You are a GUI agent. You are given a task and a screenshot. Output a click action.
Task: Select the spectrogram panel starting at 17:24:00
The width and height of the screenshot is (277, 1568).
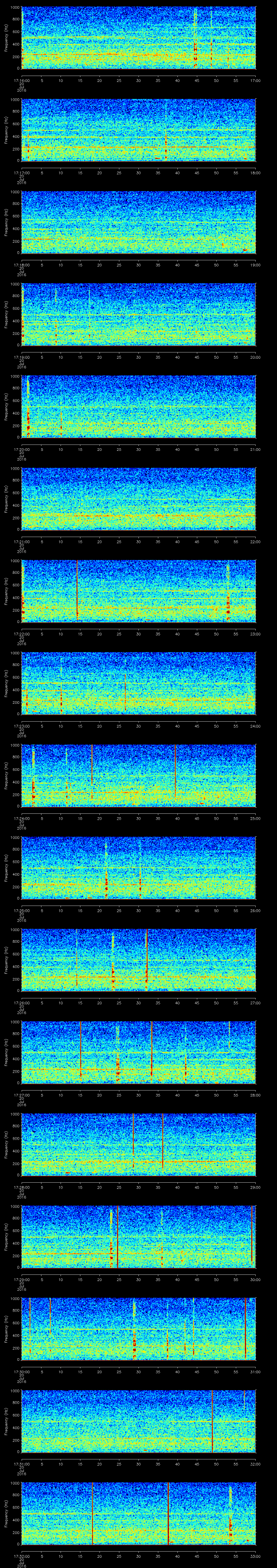139,775
